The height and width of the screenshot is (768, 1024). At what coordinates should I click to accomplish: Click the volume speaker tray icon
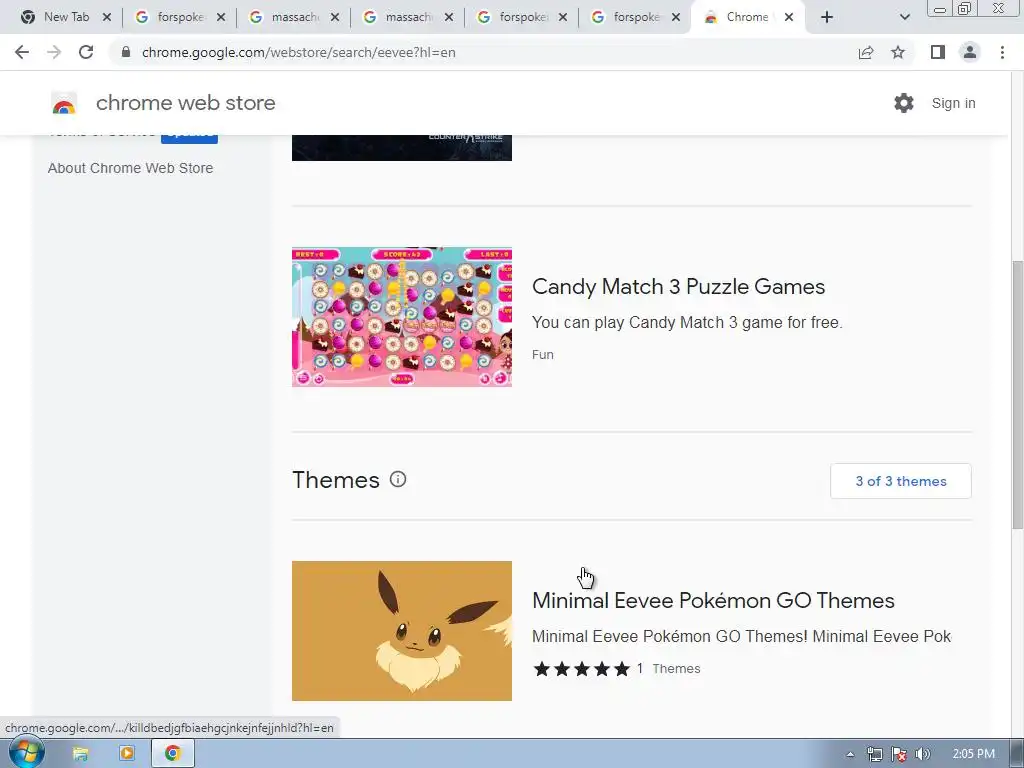point(923,754)
